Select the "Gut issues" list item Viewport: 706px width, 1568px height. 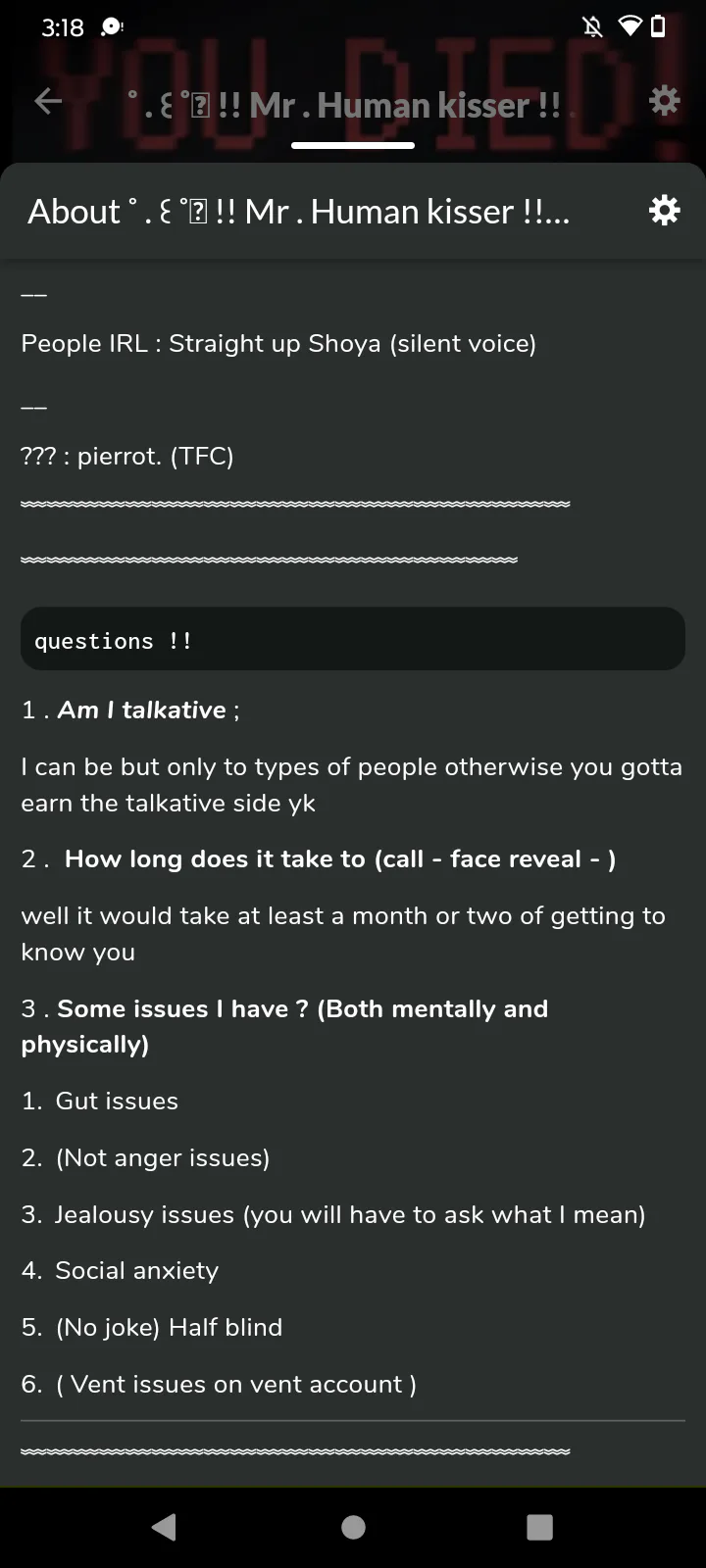117,1101
